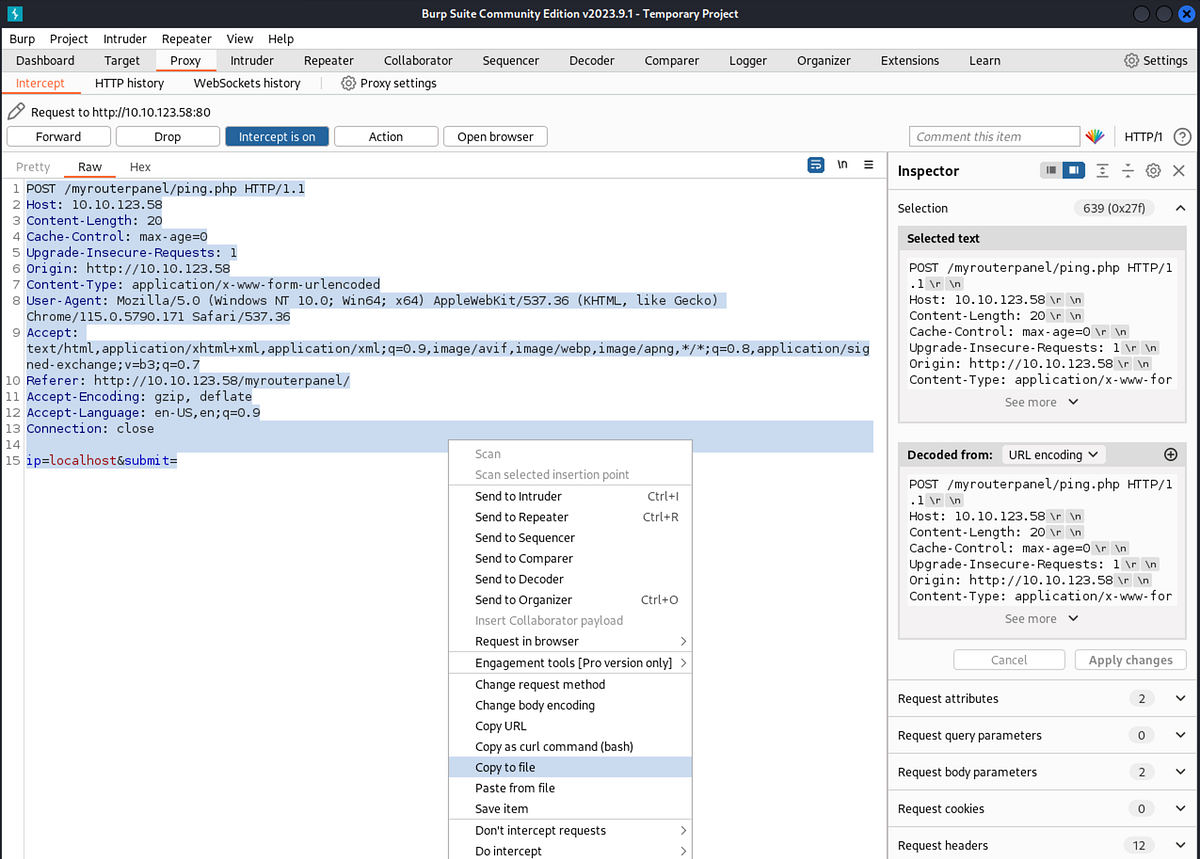Open Do intercept submenu
1200x859 pixels.
(569, 851)
